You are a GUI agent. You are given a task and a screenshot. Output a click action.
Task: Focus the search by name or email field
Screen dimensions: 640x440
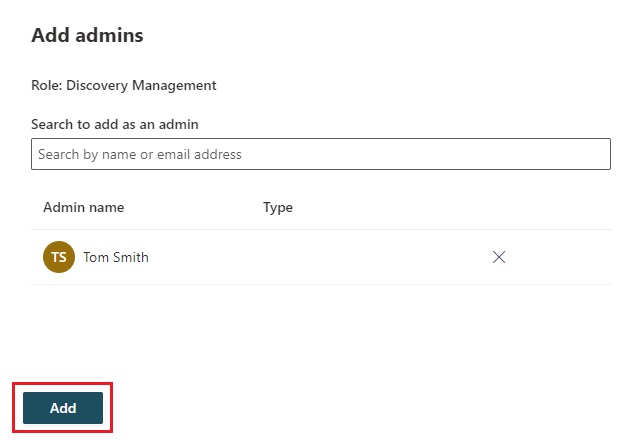tap(320, 154)
